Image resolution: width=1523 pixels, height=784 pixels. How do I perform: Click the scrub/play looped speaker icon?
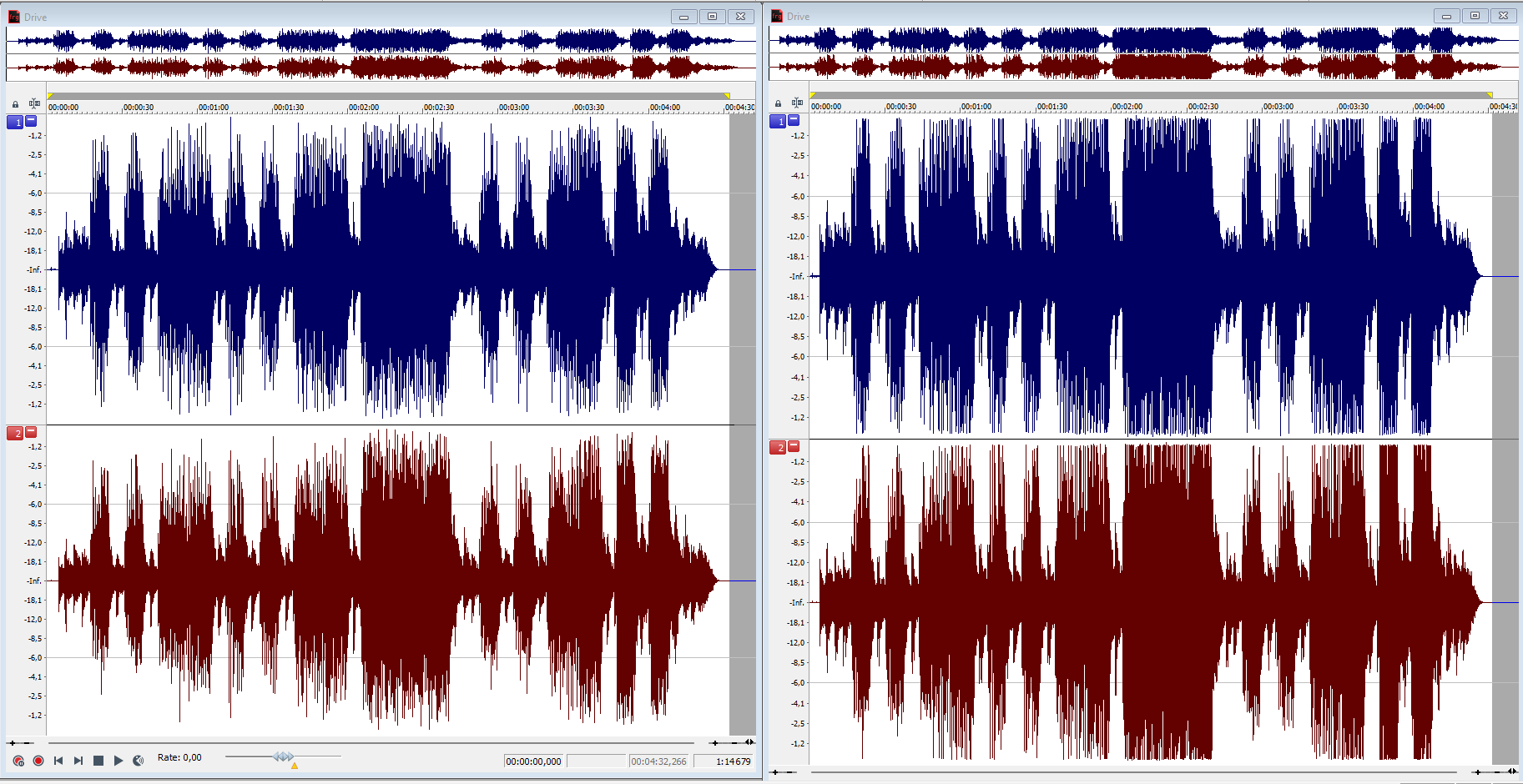click(x=139, y=761)
